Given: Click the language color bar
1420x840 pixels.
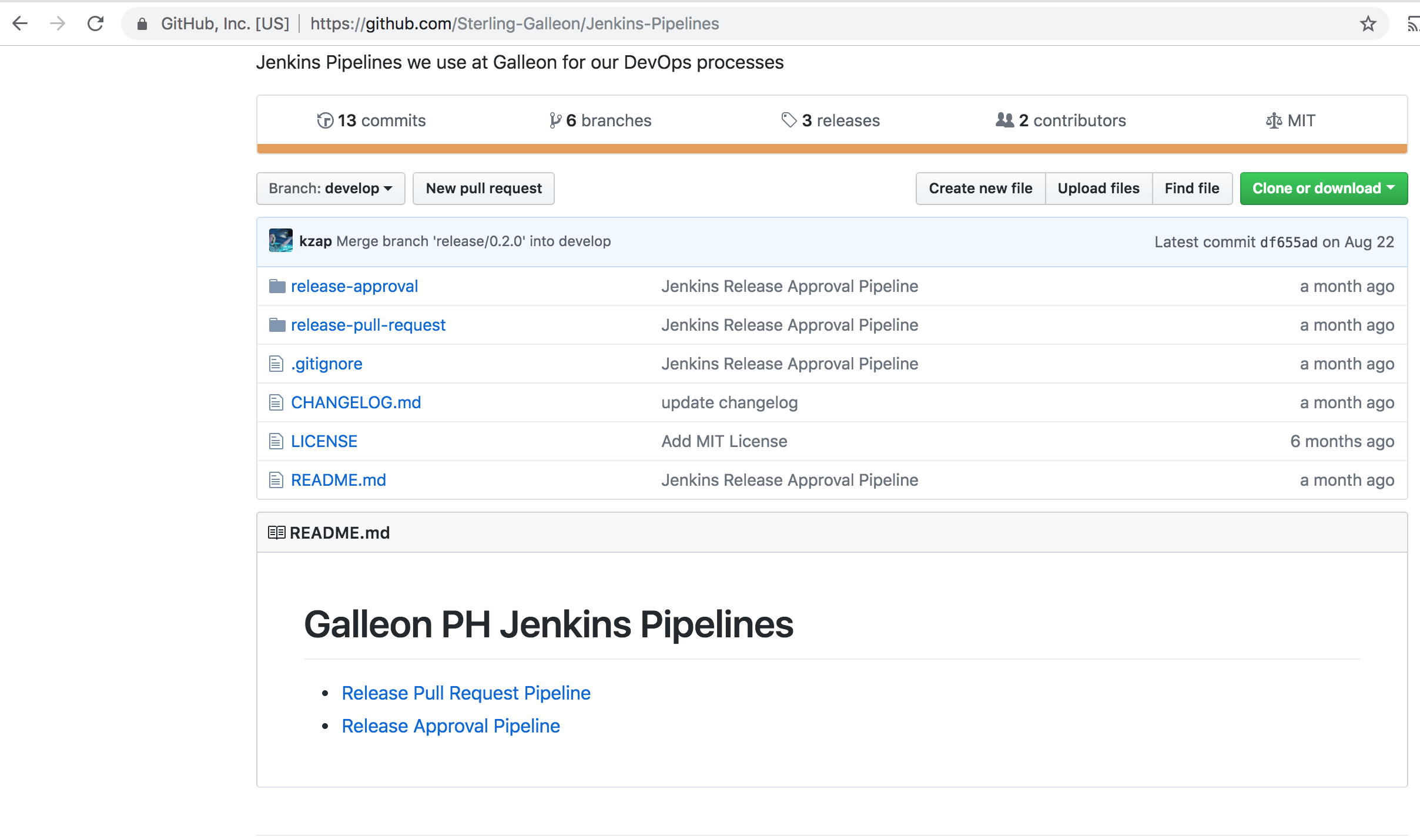Looking at the screenshot, I should click(x=832, y=149).
